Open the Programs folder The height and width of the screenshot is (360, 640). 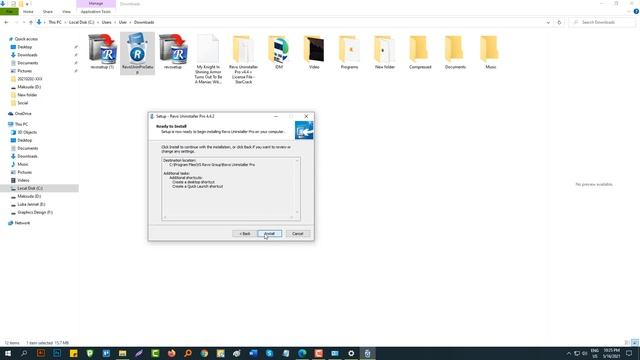[349, 52]
